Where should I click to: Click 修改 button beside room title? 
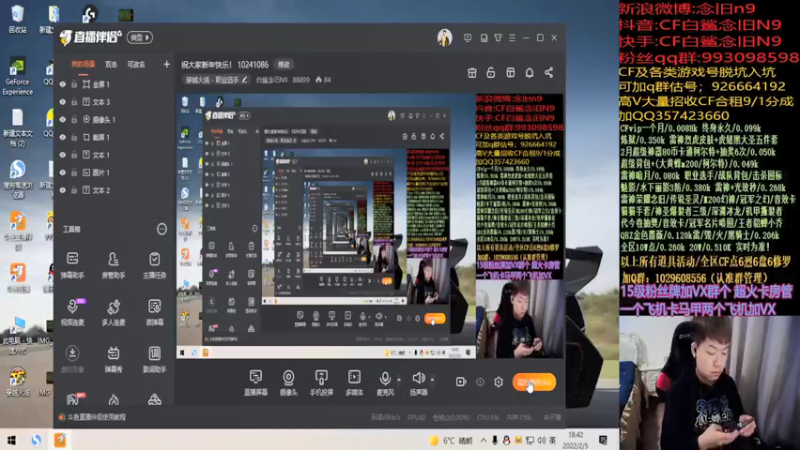[284, 64]
